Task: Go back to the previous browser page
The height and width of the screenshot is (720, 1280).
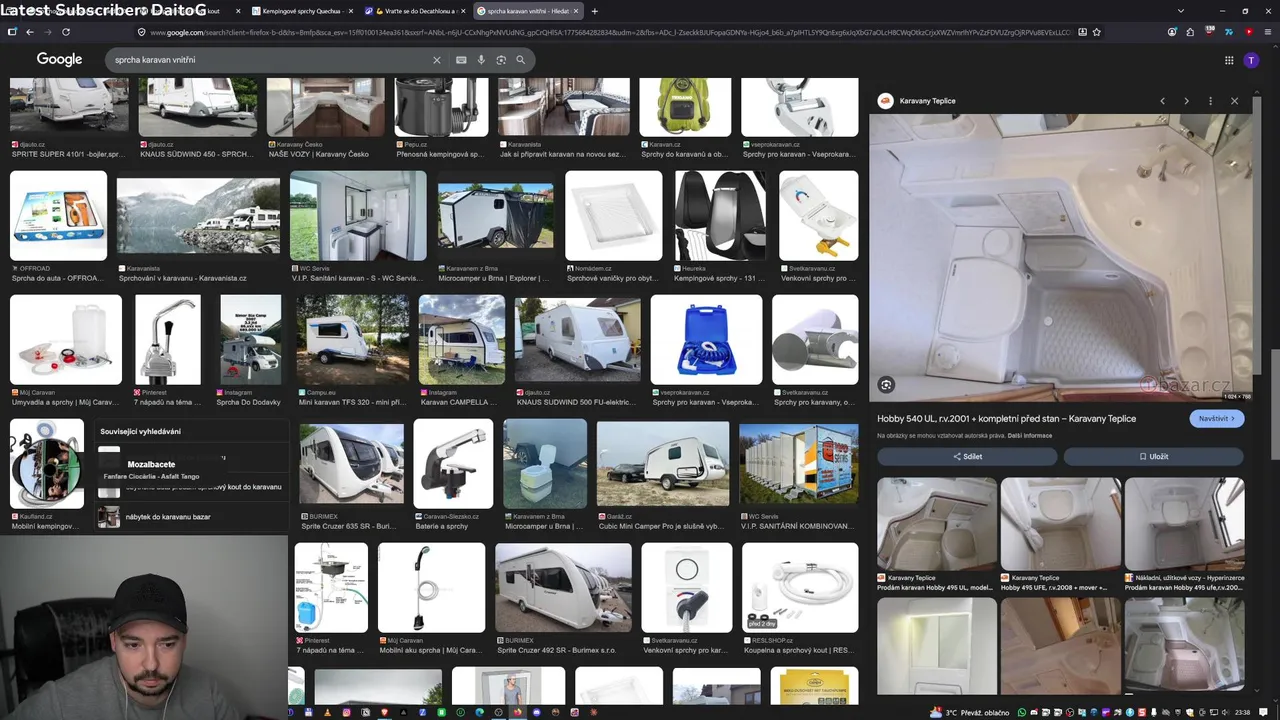Action: (x=30, y=32)
